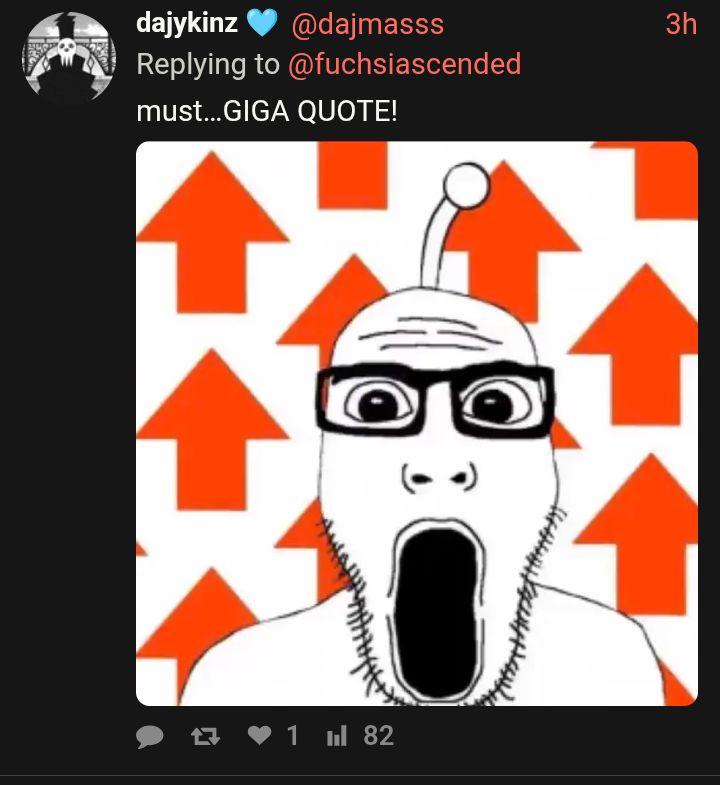
Task: Click the 'Replying to' label text
Action: [208, 64]
